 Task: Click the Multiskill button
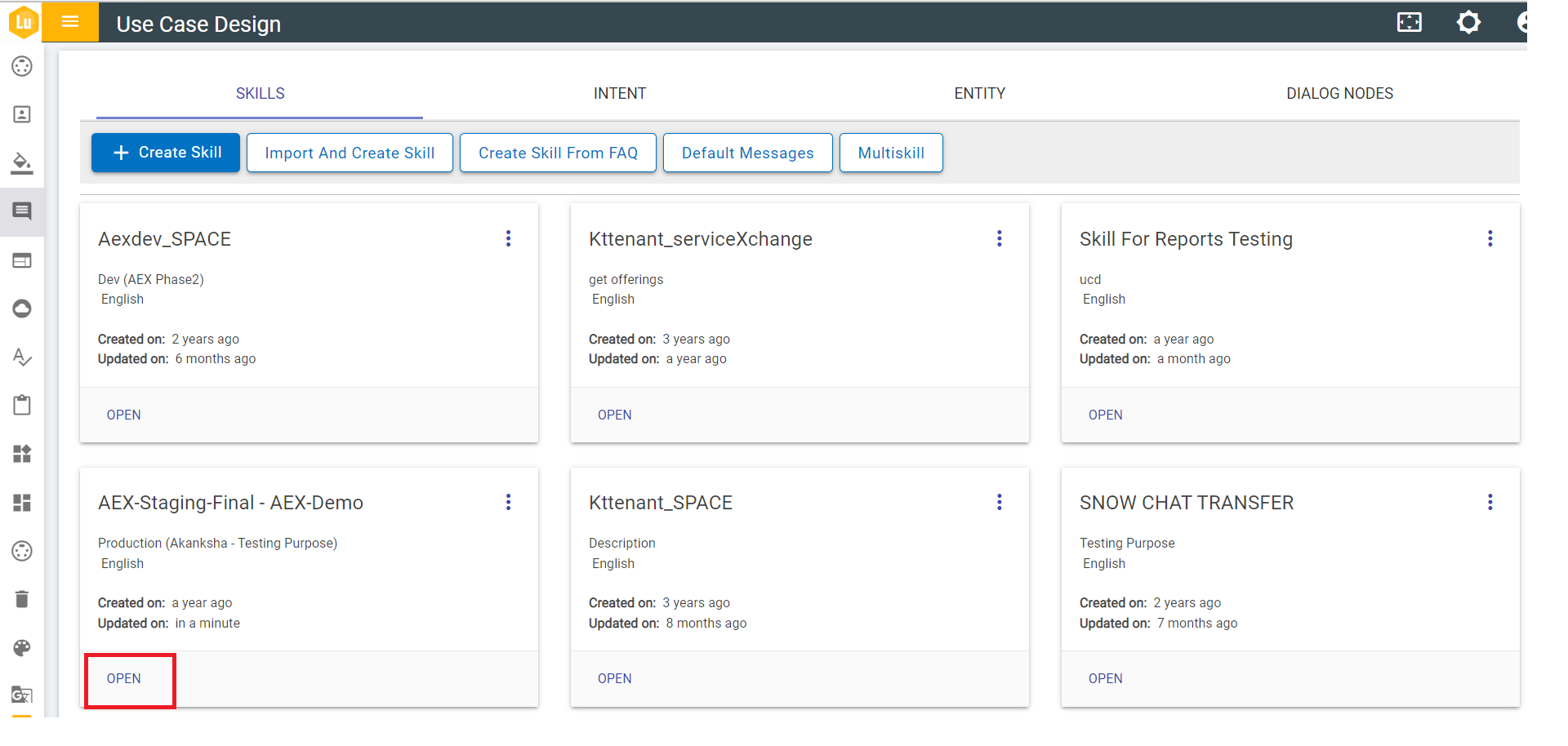[891, 153]
